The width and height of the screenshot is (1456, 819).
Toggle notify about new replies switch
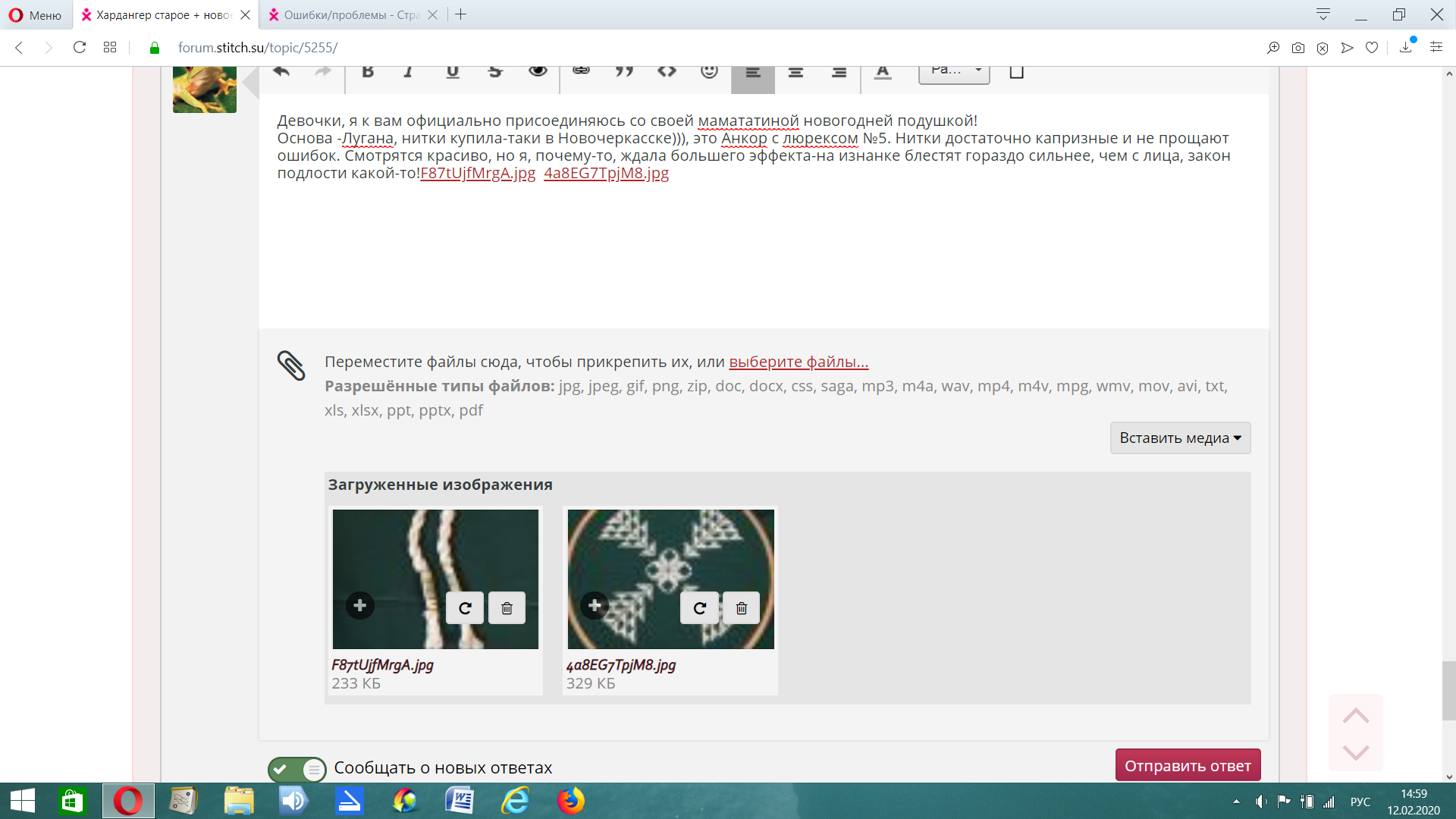297,769
